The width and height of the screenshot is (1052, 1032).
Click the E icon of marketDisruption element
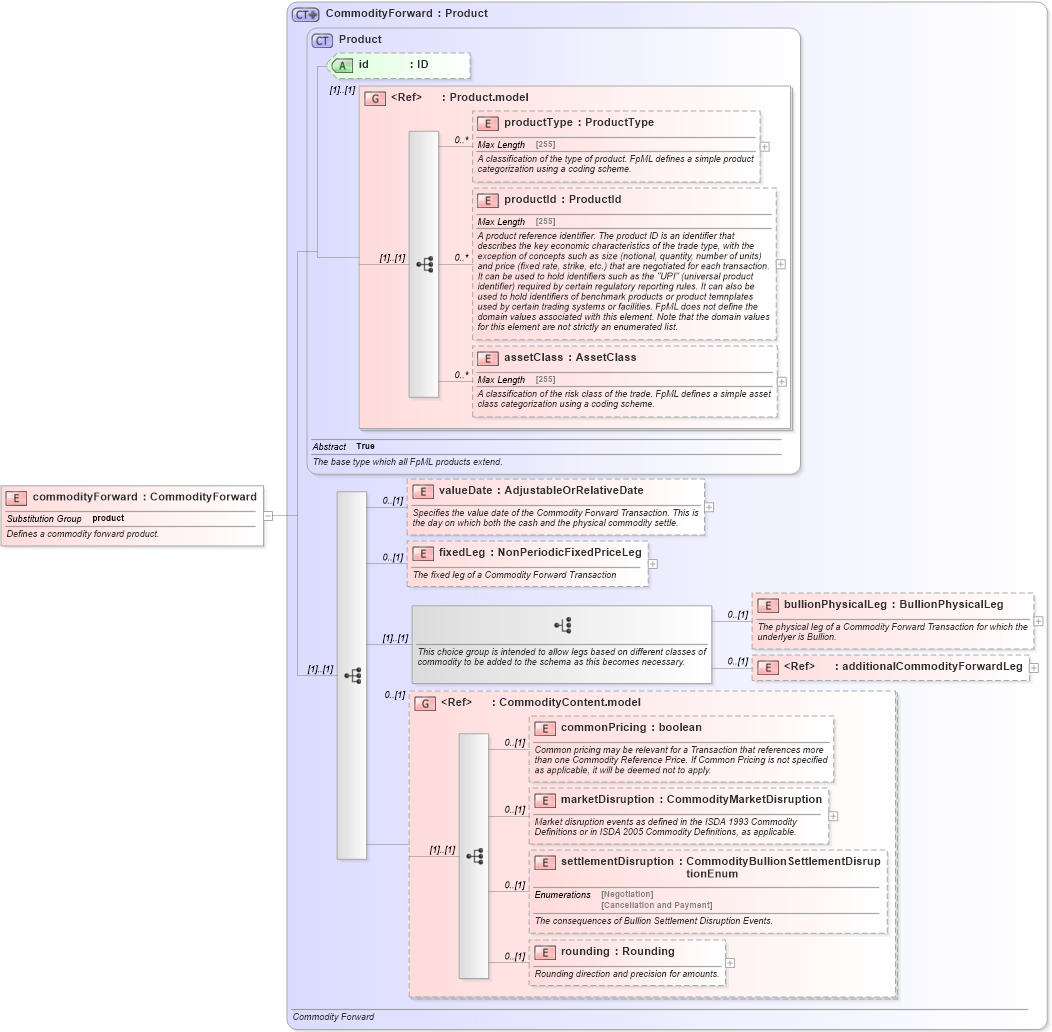click(545, 801)
